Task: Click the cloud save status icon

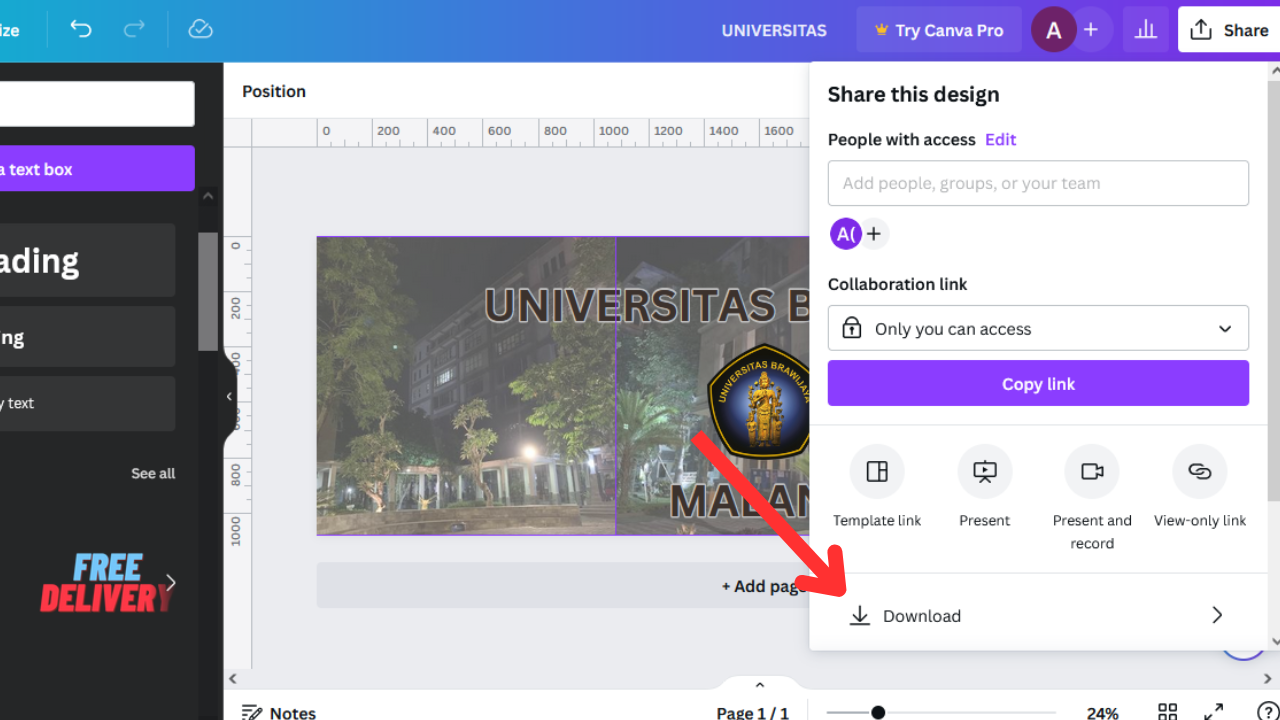Action: (200, 30)
